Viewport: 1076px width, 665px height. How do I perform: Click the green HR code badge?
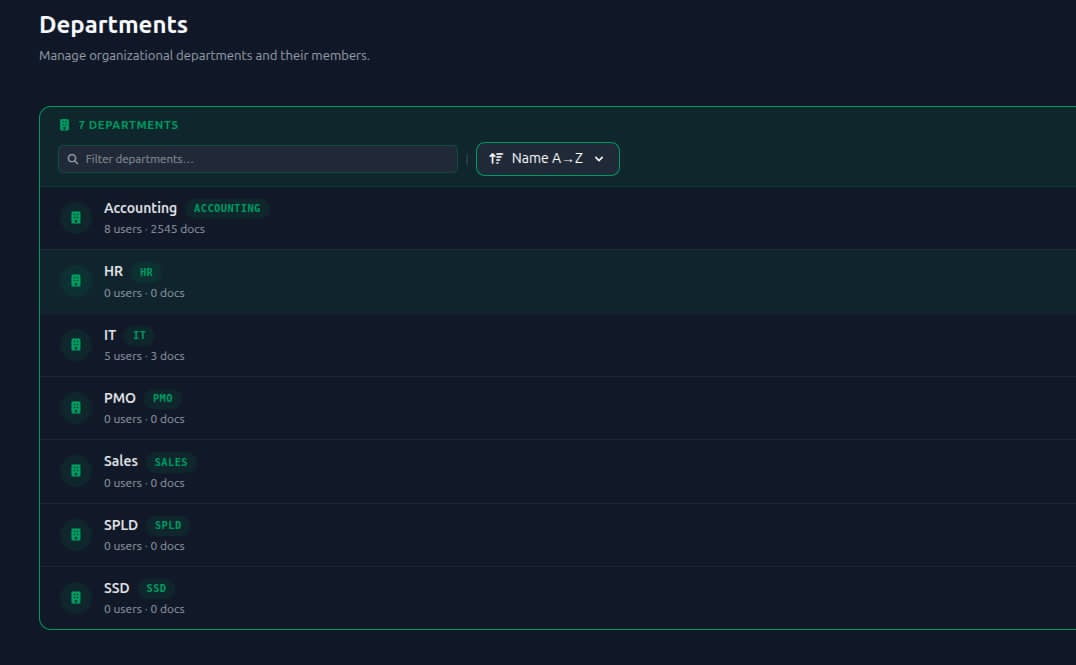146,272
